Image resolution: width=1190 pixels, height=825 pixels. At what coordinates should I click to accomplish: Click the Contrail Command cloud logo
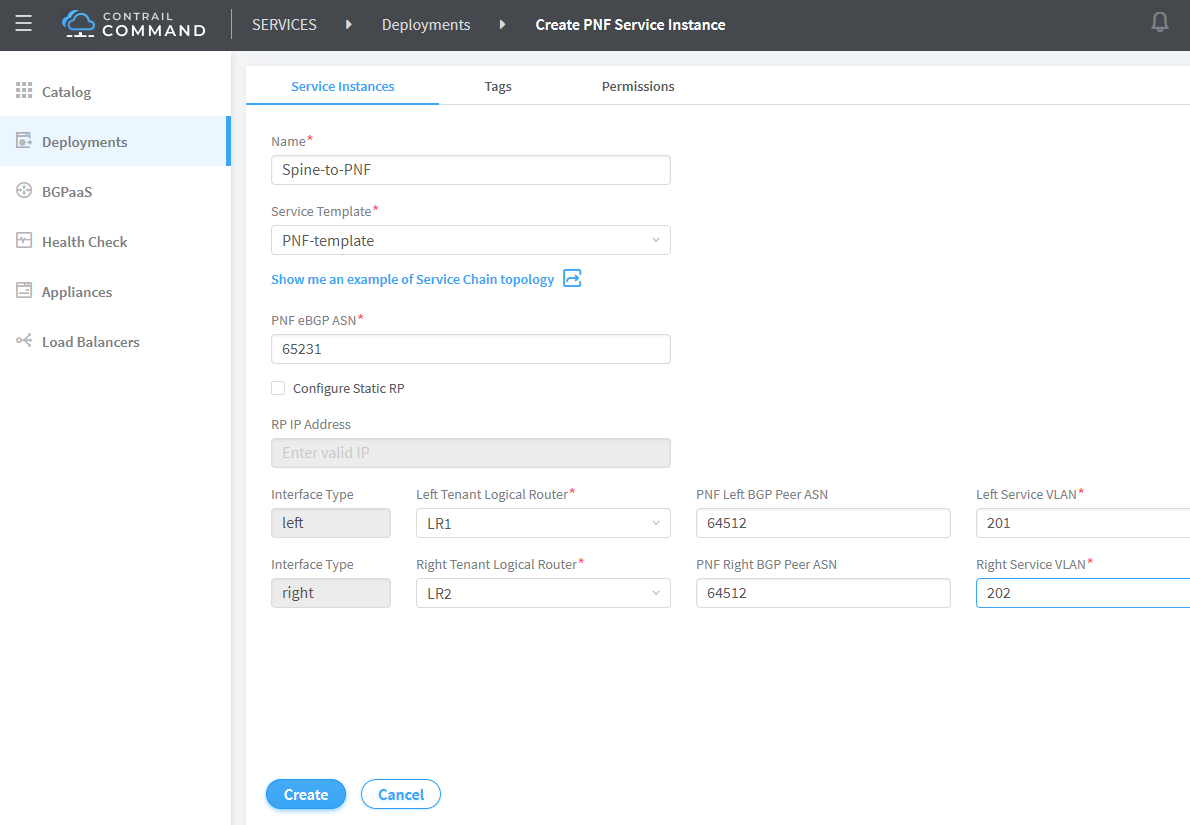tap(78, 23)
